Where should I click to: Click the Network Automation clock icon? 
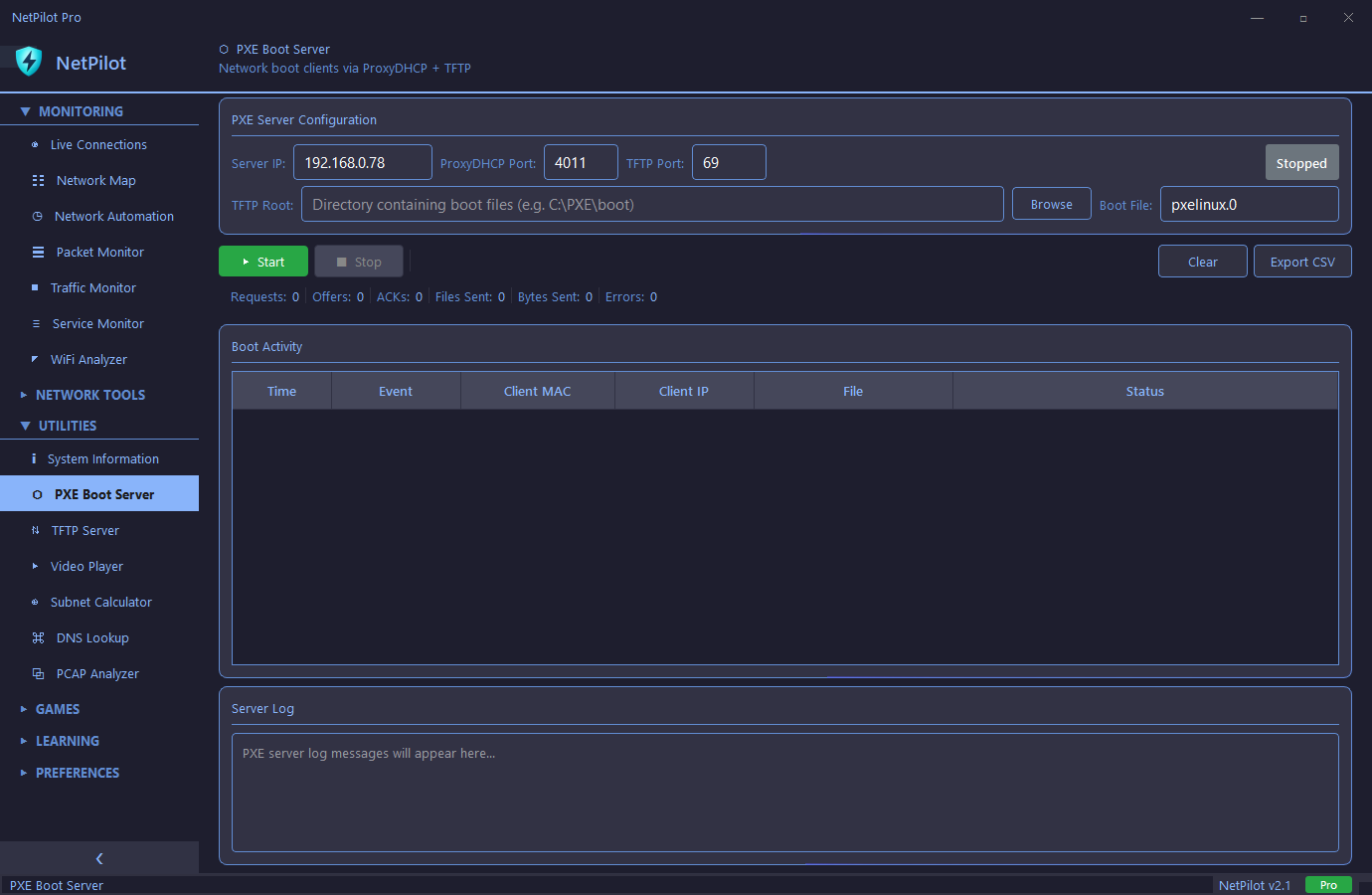[38, 217]
